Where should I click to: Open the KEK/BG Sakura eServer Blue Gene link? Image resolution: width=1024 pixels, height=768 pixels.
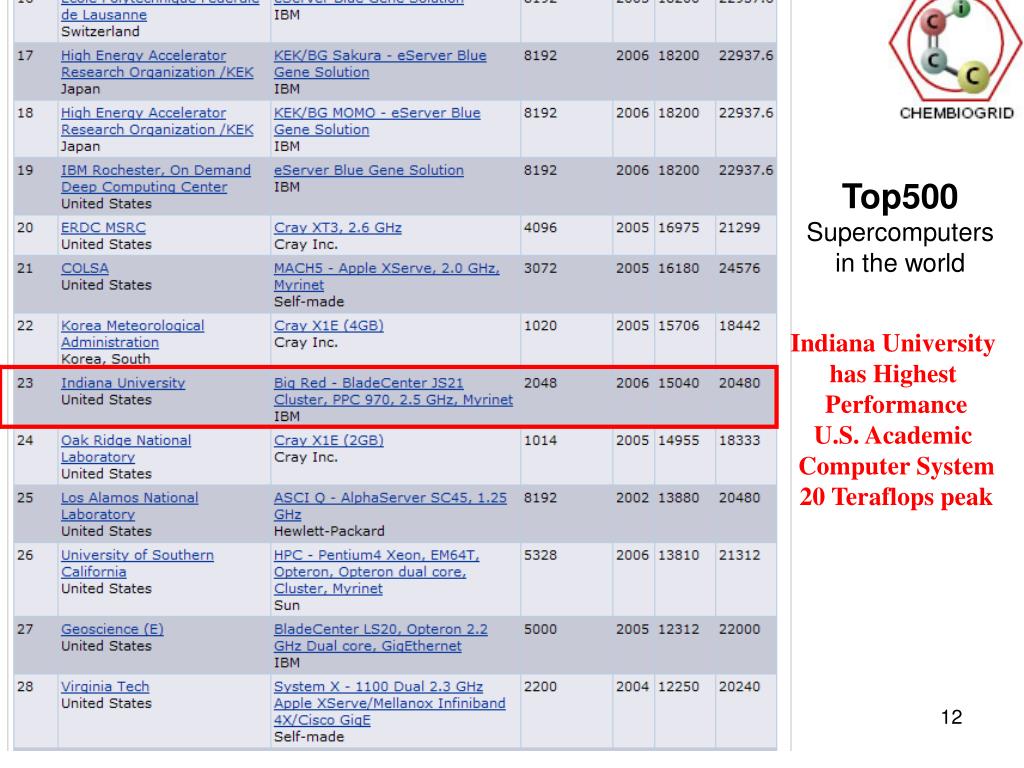pyautogui.click(x=379, y=64)
